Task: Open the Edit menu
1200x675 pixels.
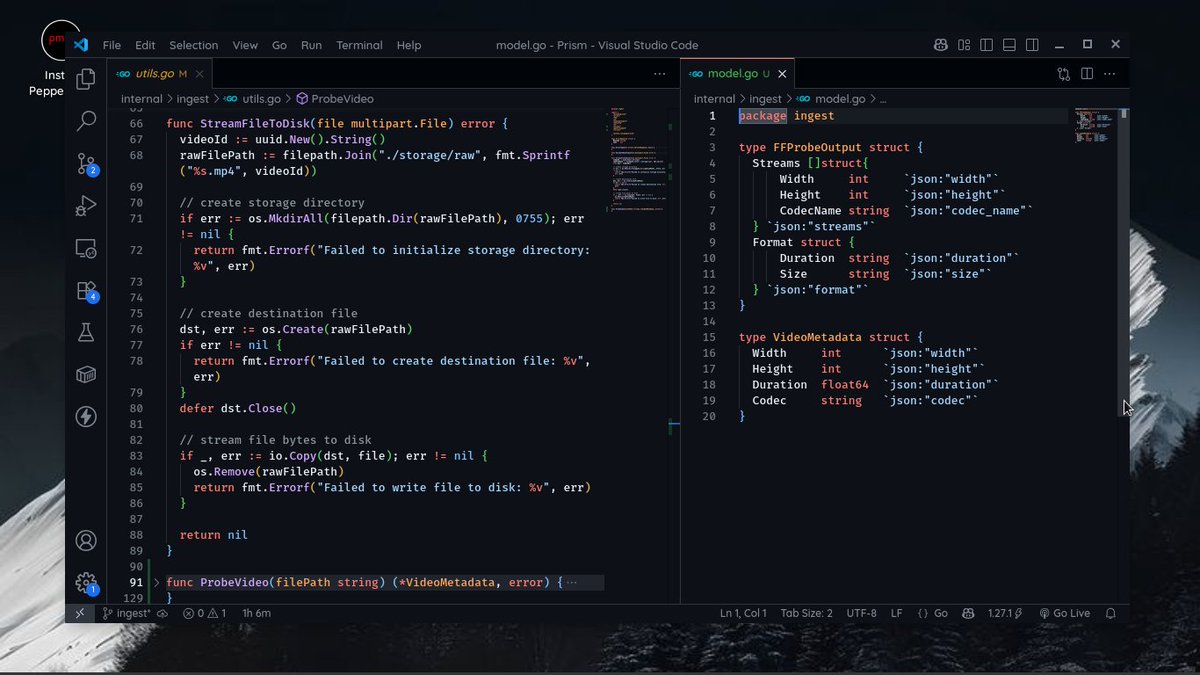Action: (145, 45)
